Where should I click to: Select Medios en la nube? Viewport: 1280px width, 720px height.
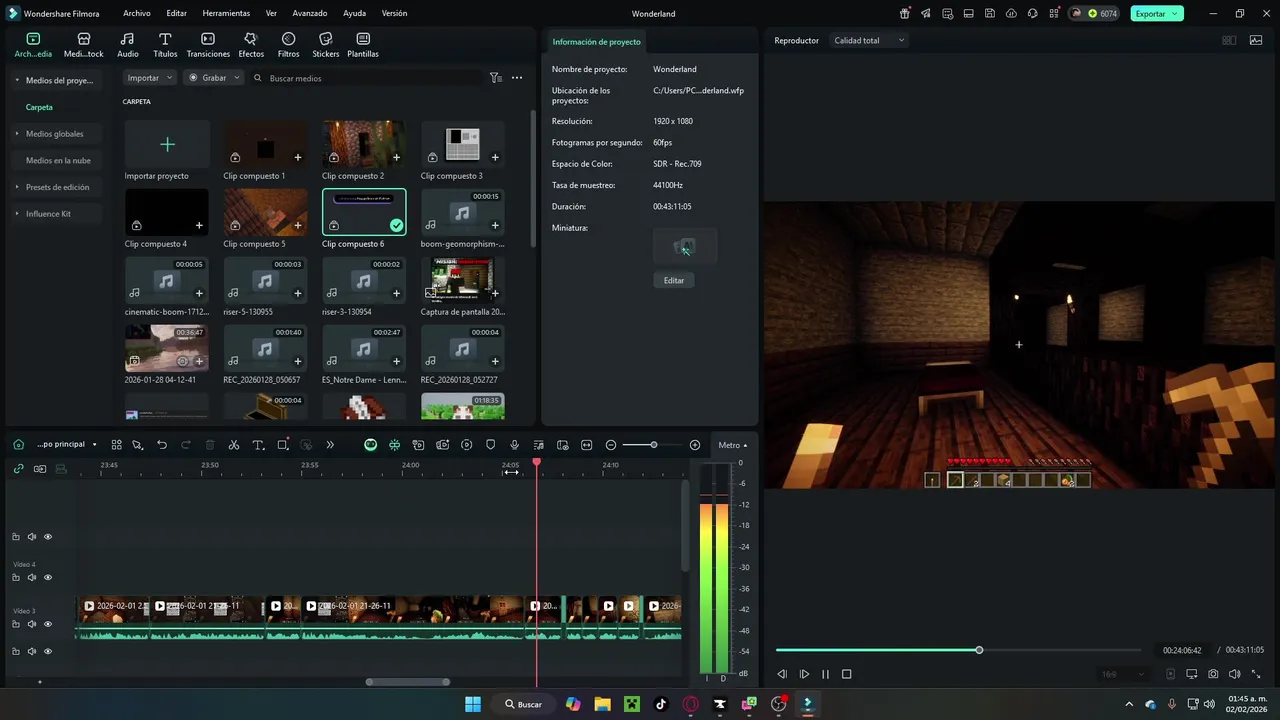pyautogui.click(x=58, y=160)
